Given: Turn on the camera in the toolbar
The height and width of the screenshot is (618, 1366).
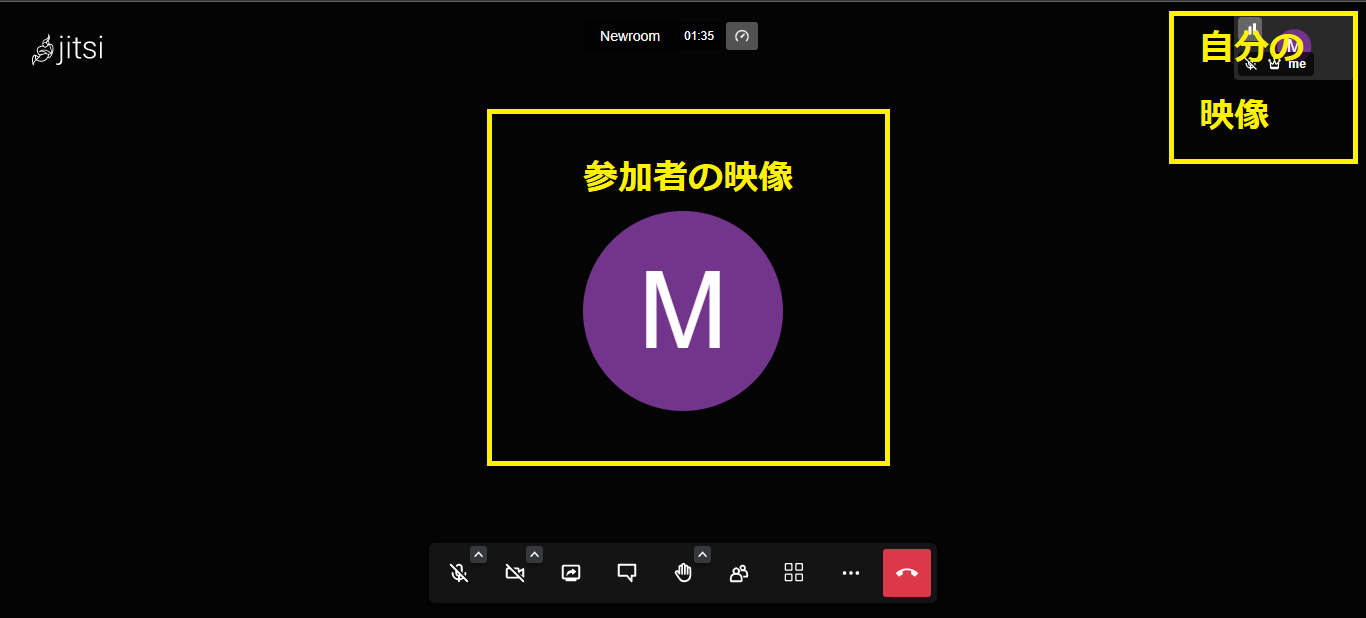Looking at the screenshot, I should click(x=515, y=573).
